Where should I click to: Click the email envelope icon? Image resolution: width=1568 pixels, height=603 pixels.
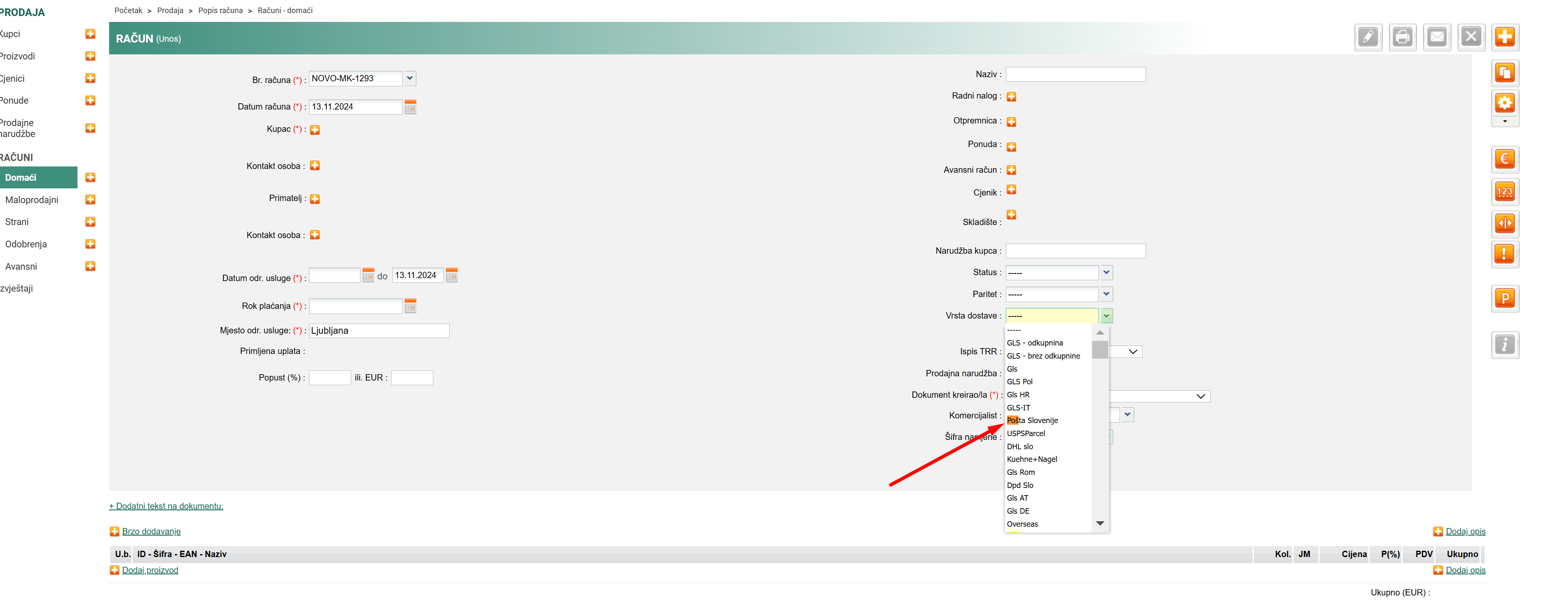pyautogui.click(x=1437, y=37)
